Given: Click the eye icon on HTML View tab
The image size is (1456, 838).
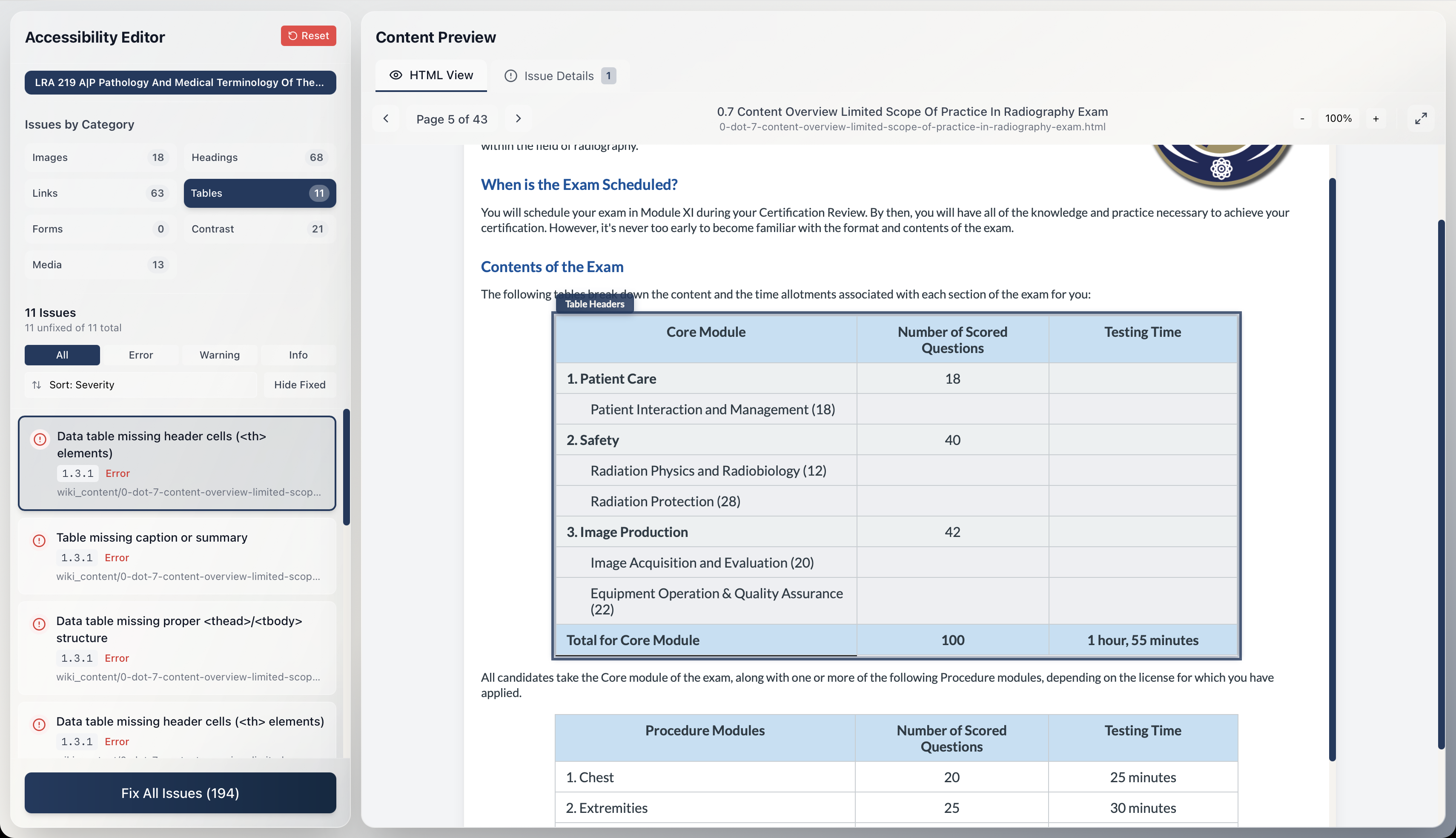Looking at the screenshot, I should (396, 75).
